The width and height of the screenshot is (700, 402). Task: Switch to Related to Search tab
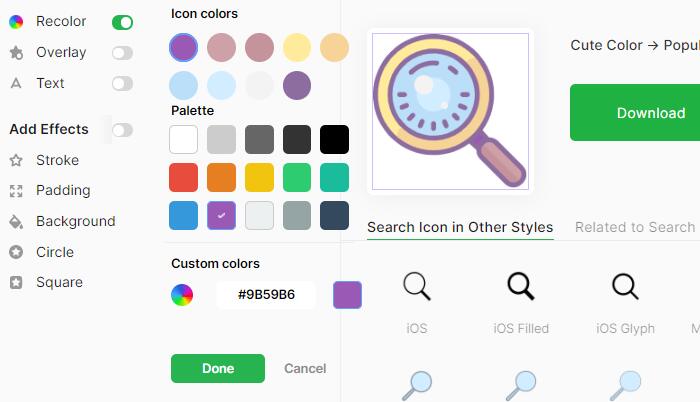(x=635, y=227)
